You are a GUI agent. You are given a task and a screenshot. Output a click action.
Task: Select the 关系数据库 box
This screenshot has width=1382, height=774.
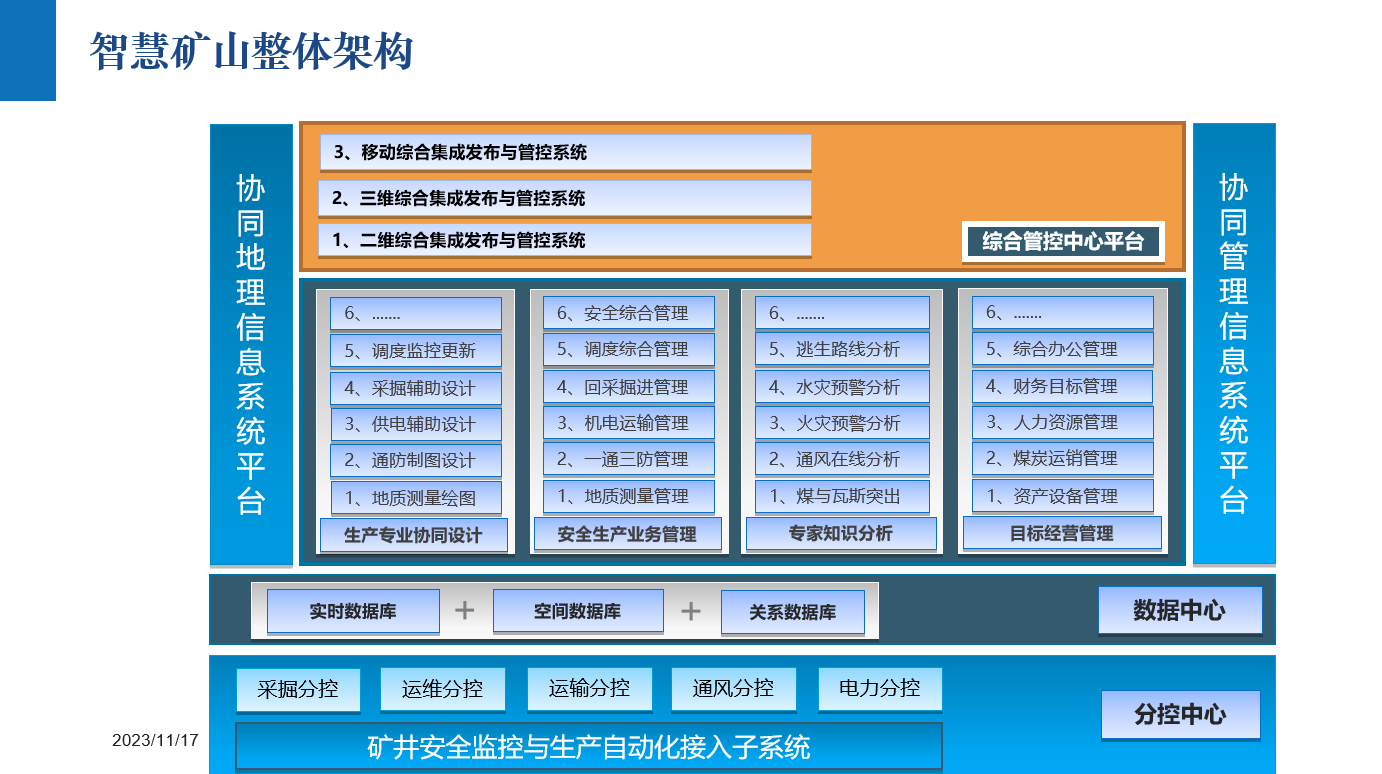click(793, 613)
